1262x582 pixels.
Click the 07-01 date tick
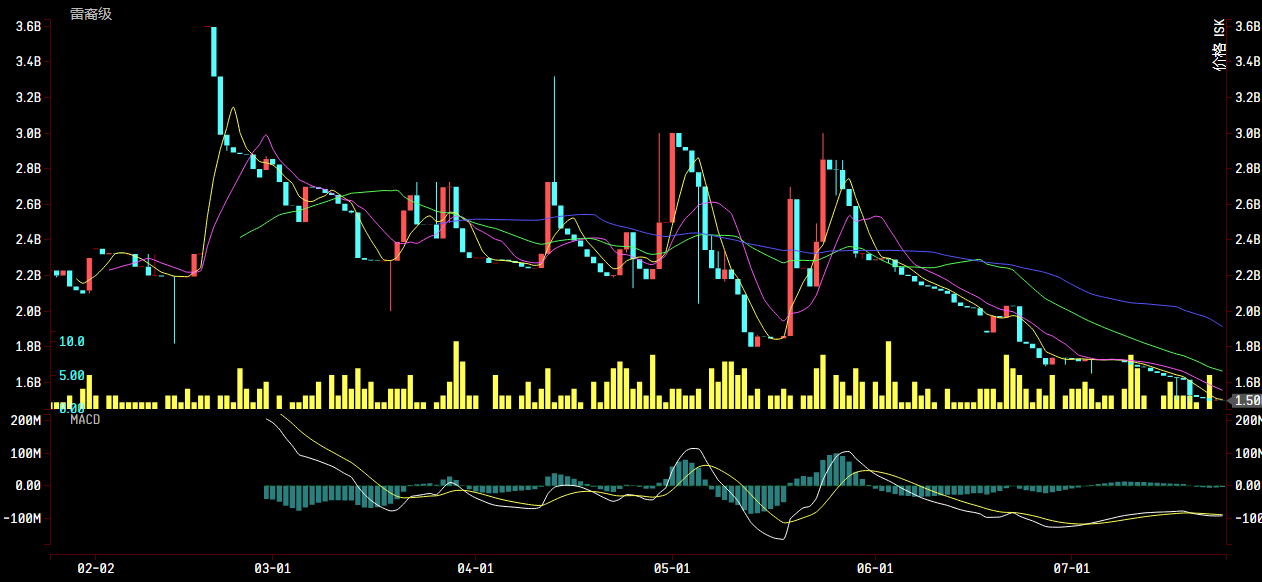[x=1071, y=568]
